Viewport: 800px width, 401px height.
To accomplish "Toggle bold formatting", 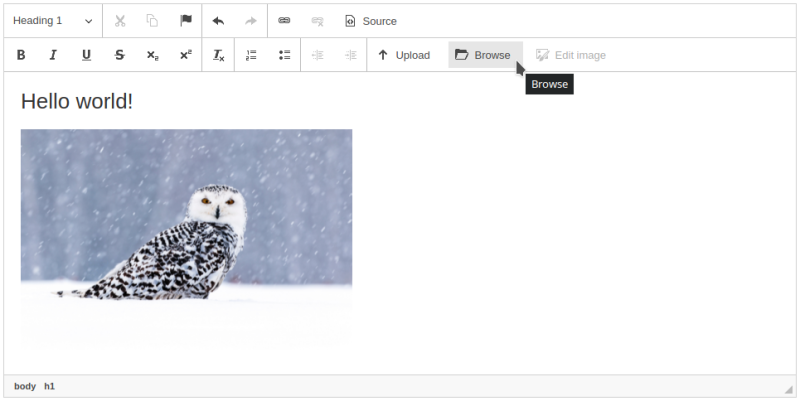I will click(21, 55).
